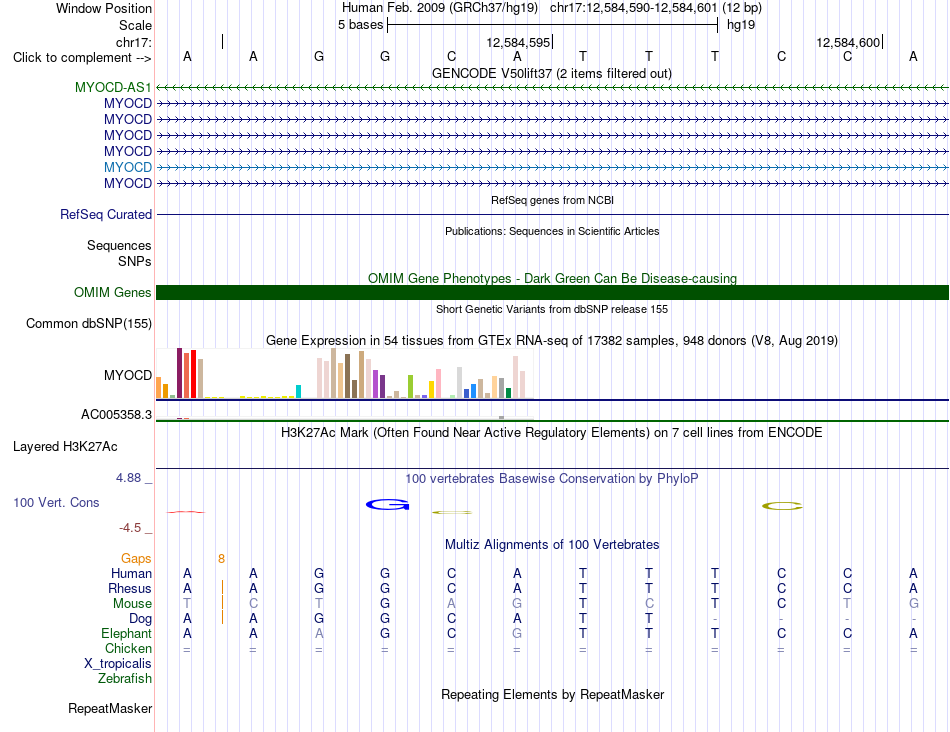This screenshot has height=732, width=950.
Task: Click the GENCODE V50lift37 track title
Action: tap(552, 73)
